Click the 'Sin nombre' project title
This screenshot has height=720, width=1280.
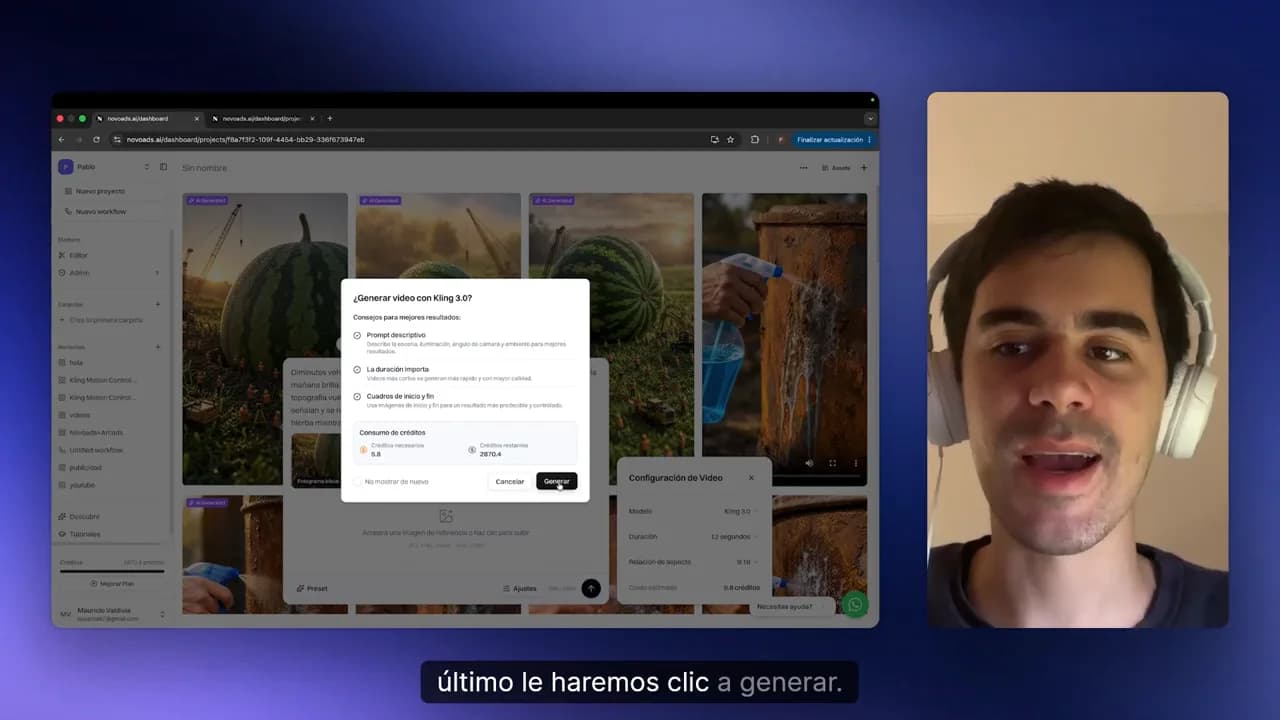click(204, 168)
